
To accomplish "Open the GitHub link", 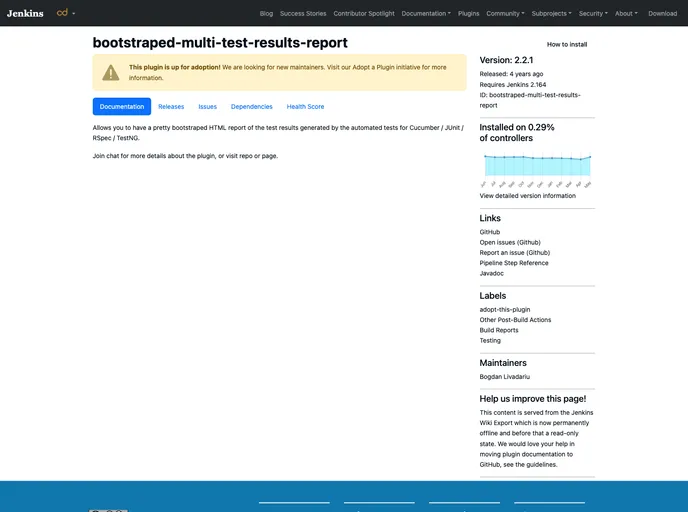I will coord(490,232).
